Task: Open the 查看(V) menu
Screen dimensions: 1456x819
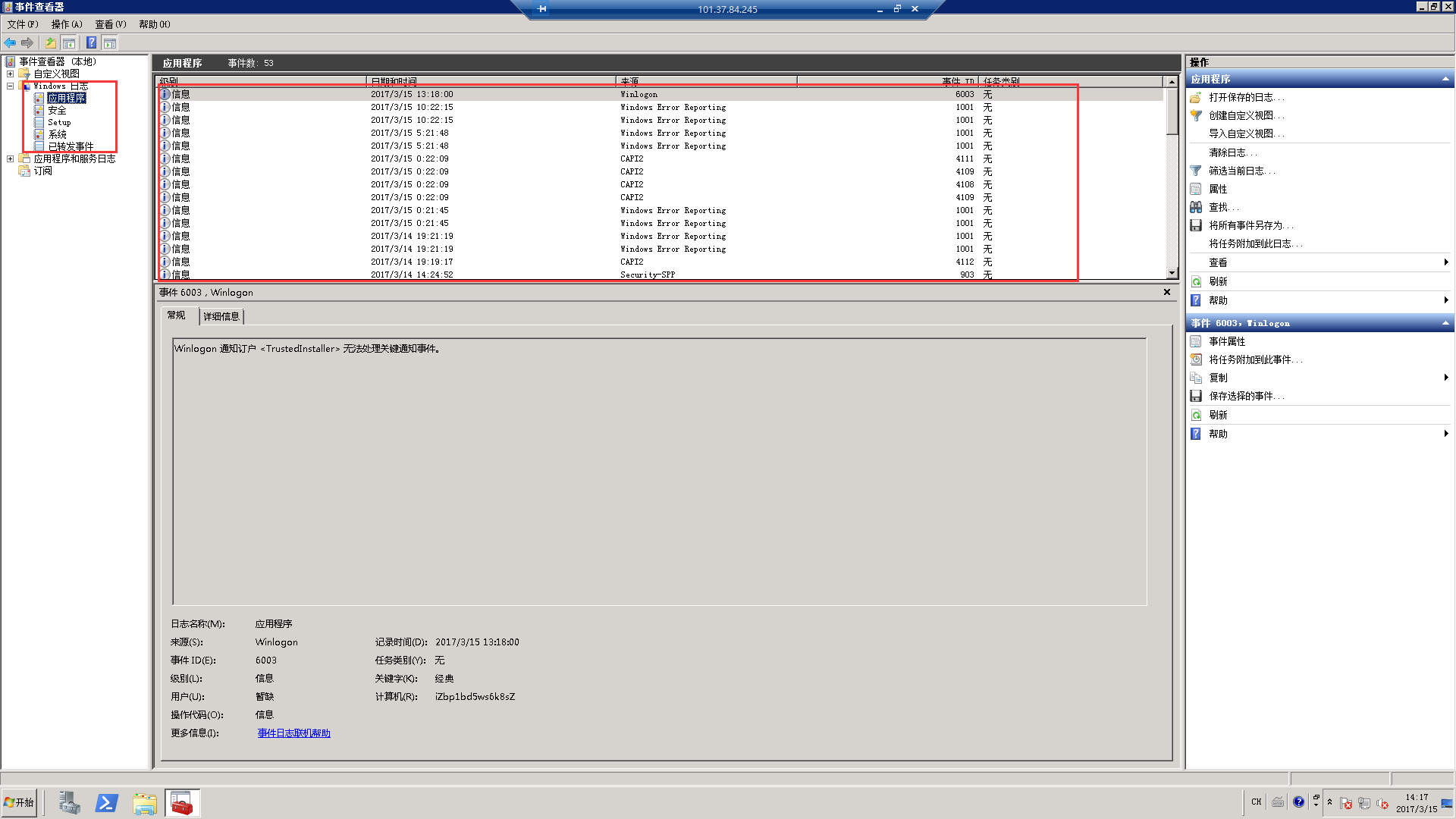Action: 111,24
